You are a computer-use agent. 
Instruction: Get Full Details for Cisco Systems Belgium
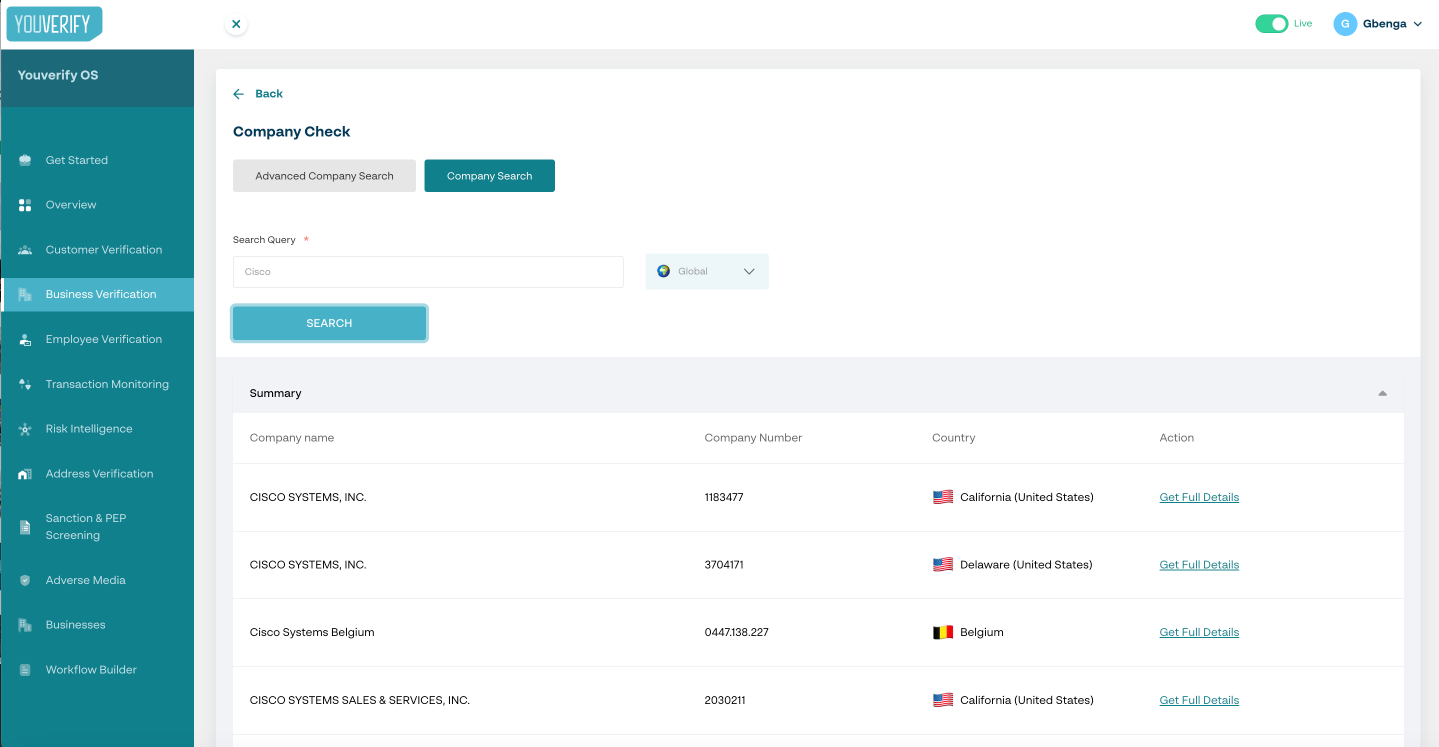1198,632
